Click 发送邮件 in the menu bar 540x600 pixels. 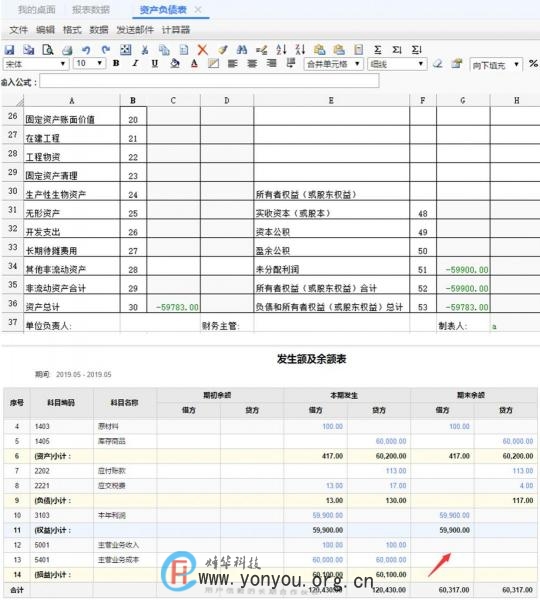(x=135, y=30)
